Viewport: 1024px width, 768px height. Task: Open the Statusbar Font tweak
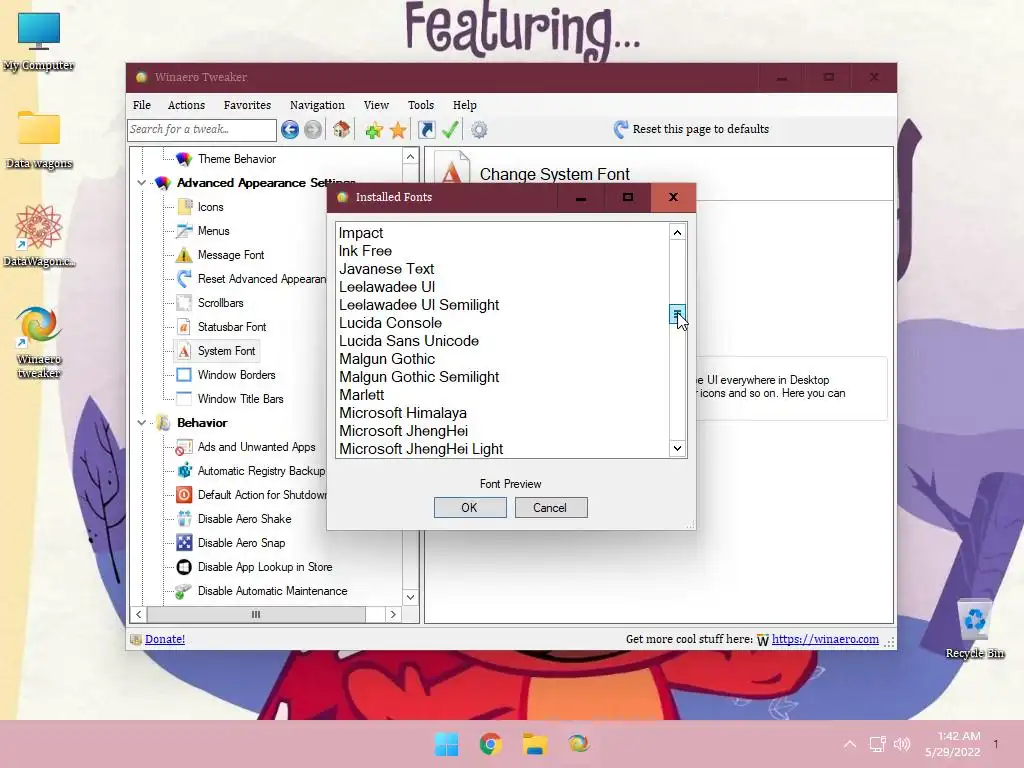pos(232,327)
